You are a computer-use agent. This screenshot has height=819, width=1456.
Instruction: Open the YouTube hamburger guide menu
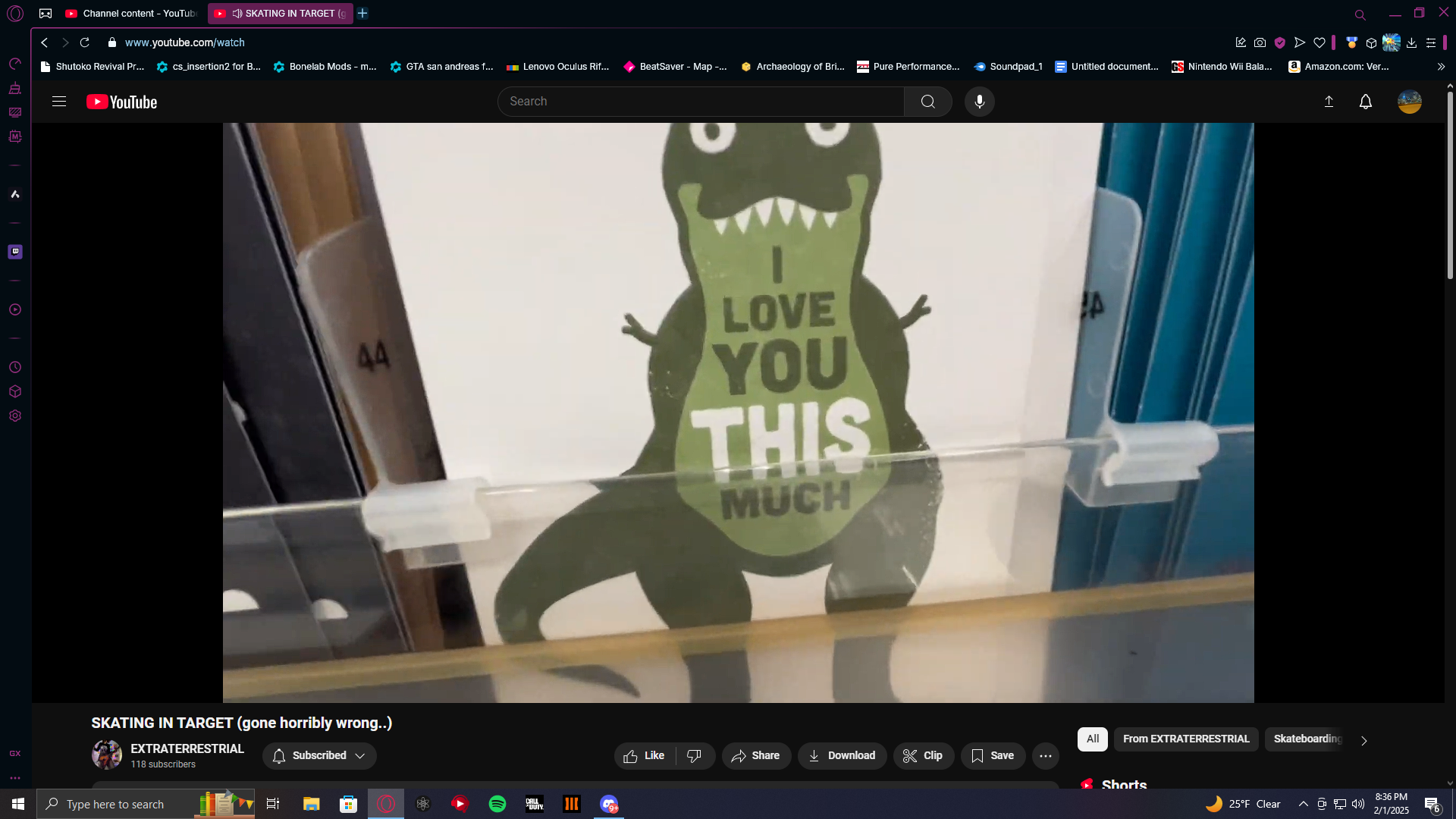59,102
